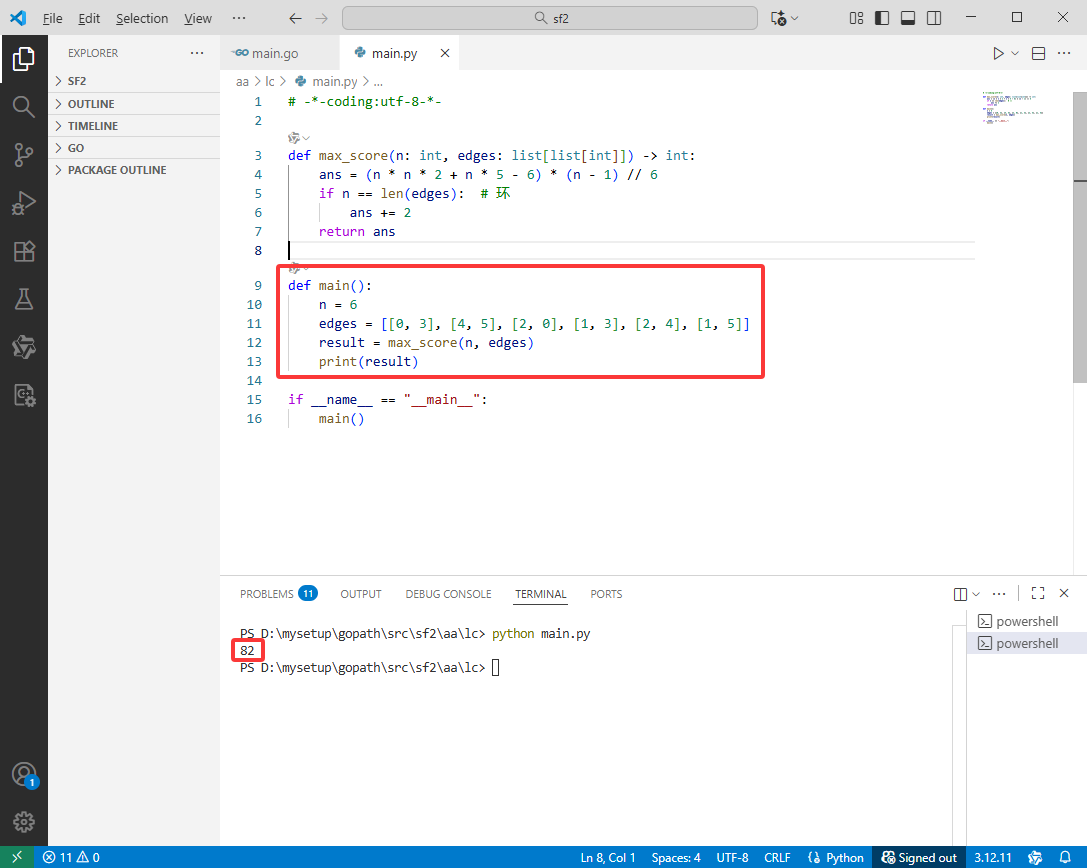Screen dimensions: 1087x868
Task: Open the File menu
Action: tap(53, 18)
